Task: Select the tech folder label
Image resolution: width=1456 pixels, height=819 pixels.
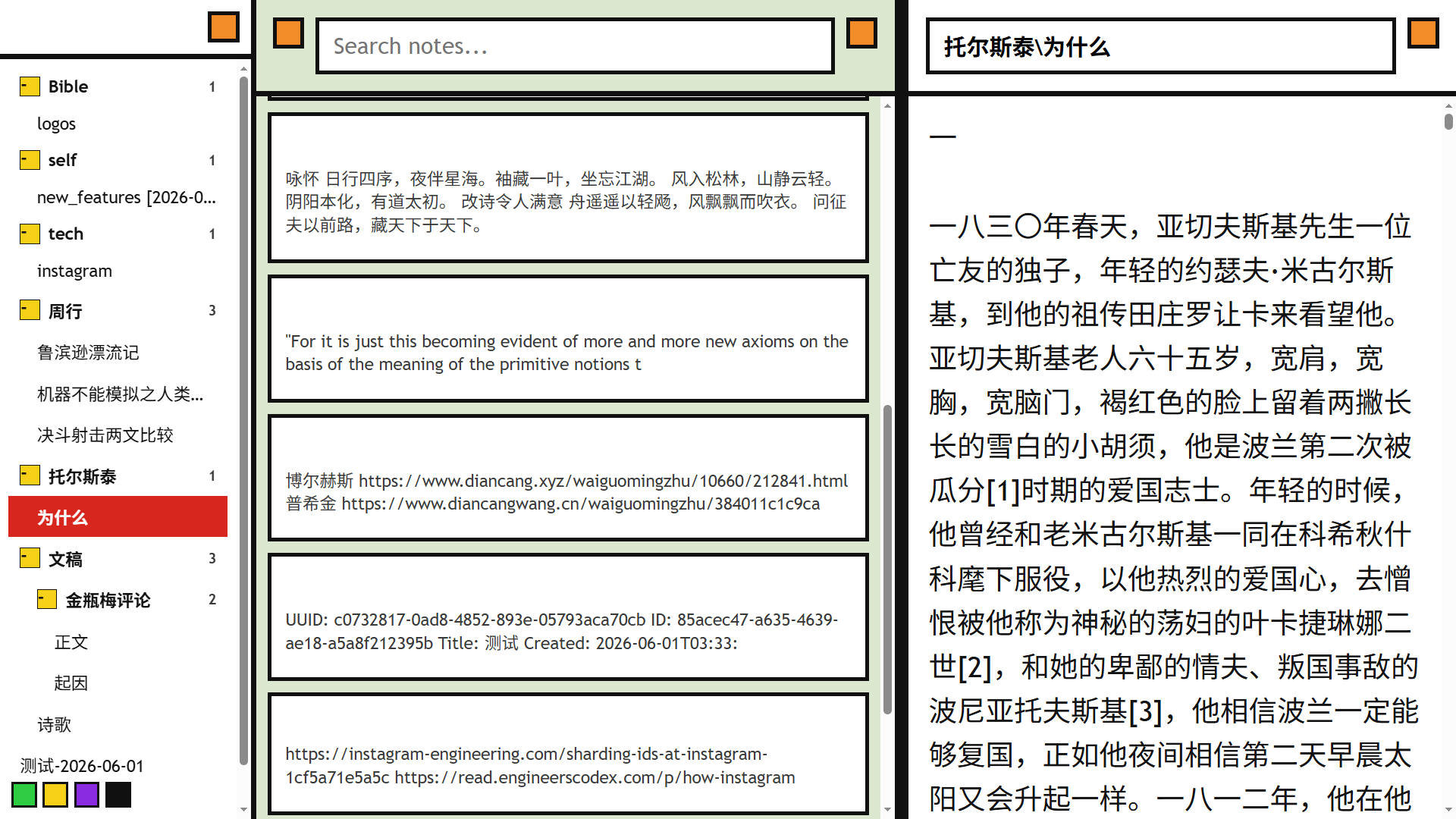Action: tap(66, 234)
